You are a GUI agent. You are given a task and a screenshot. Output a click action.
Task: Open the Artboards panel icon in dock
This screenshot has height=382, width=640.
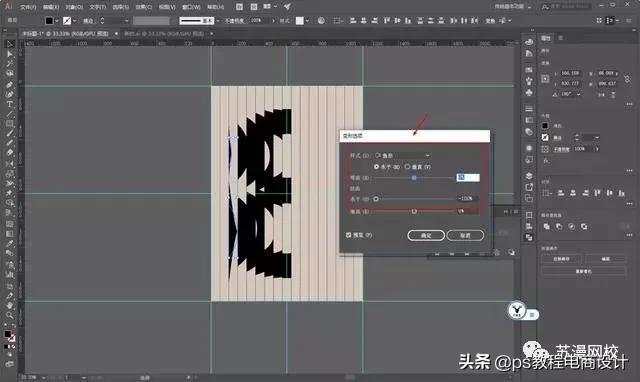(529, 199)
